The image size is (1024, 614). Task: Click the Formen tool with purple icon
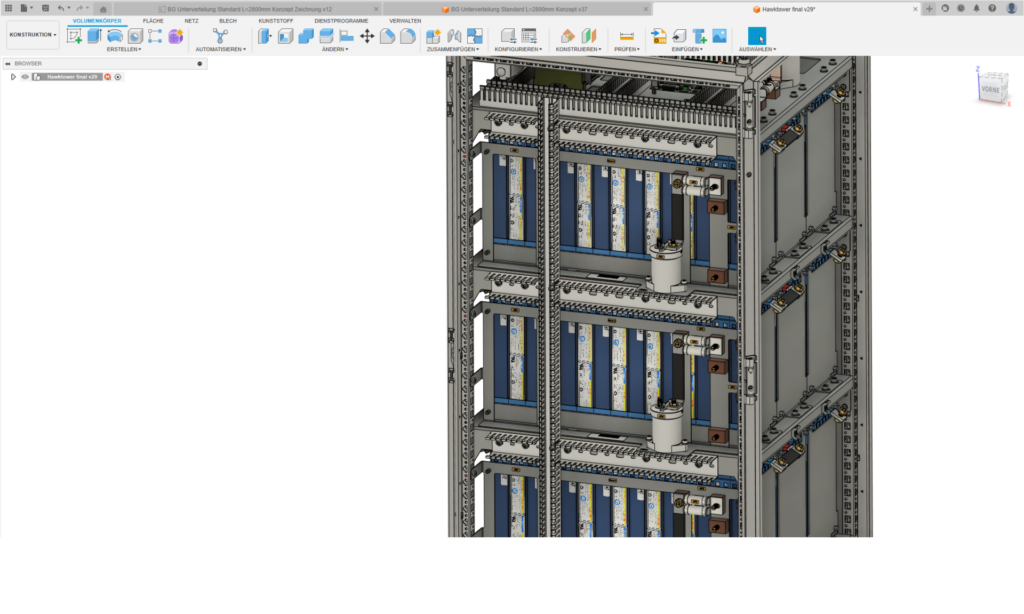176,35
